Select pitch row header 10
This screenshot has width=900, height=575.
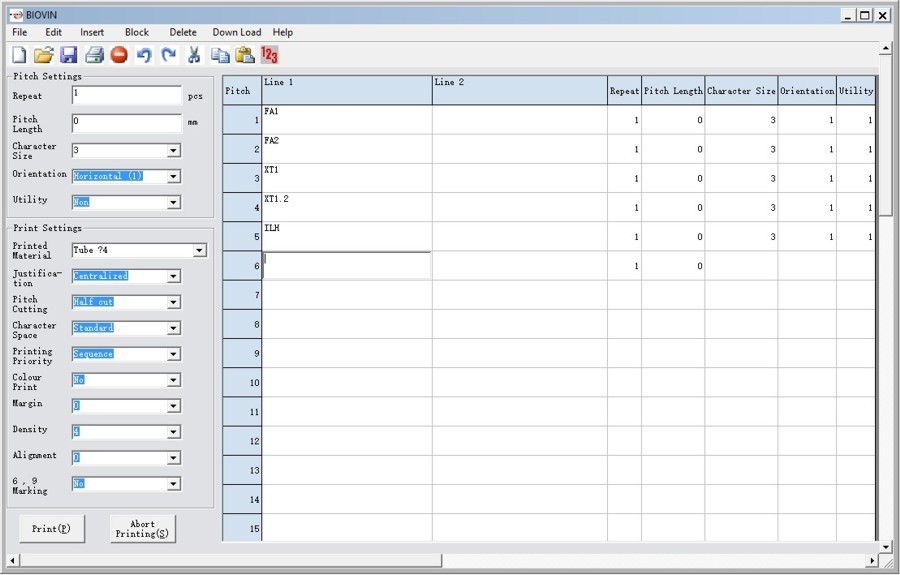[242, 383]
